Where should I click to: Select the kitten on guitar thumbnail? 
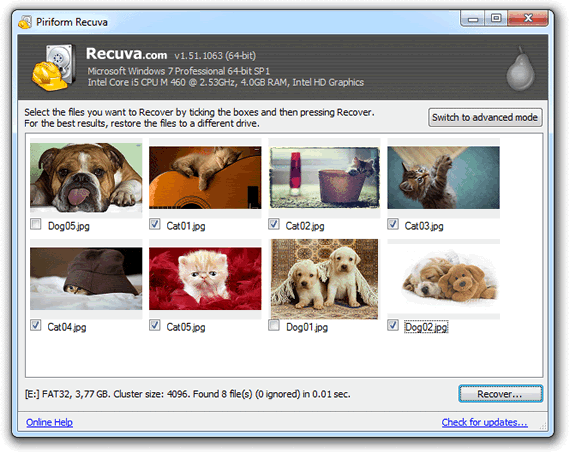point(205,177)
